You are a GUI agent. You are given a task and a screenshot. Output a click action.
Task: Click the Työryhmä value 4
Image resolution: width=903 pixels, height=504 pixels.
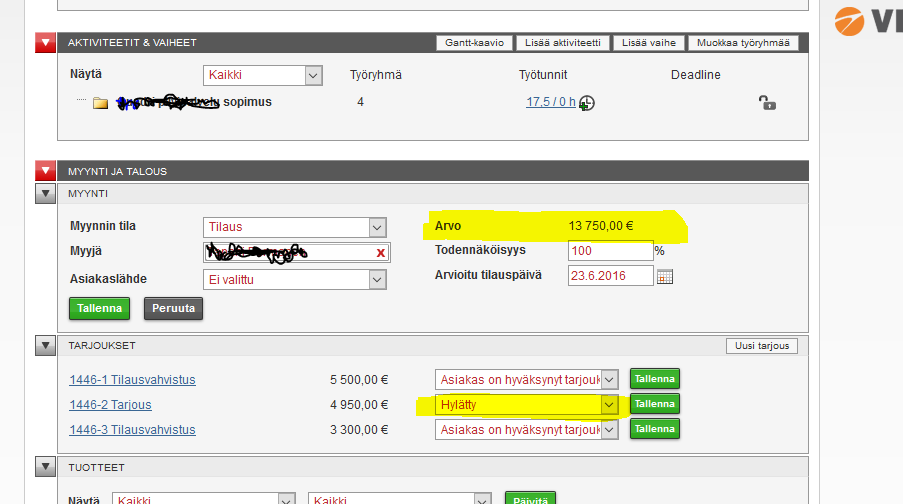click(x=361, y=102)
